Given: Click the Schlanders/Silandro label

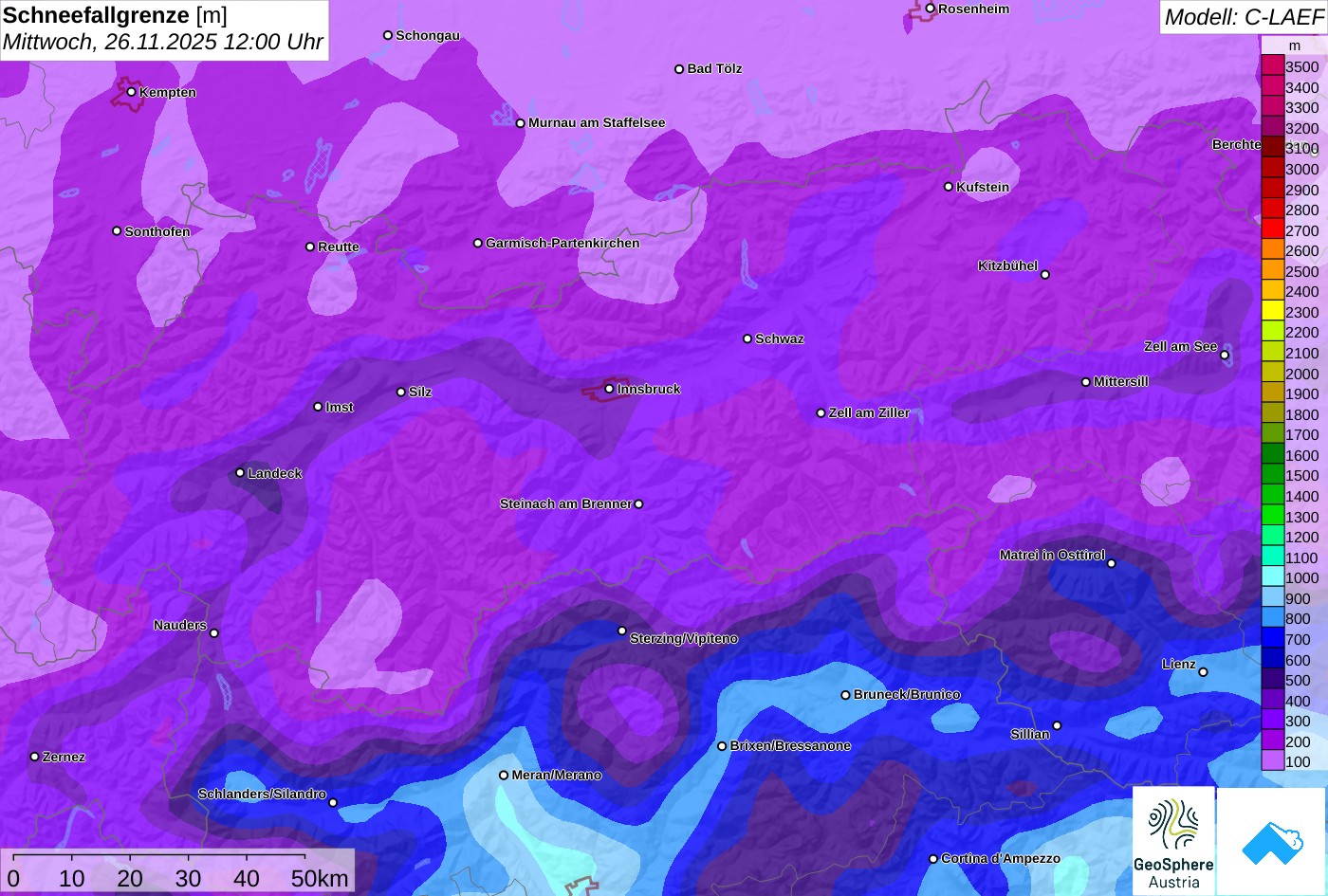Looking at the screenshot, I should coord(262,795).
